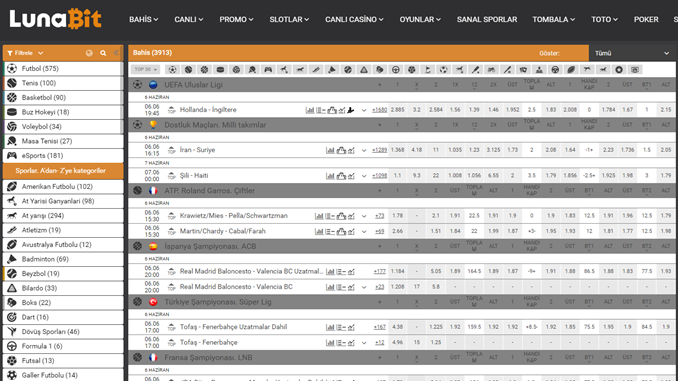Go to SANAL SPORLAR
Viewport: 678px width, 381px height.
[x=487, y=19]
